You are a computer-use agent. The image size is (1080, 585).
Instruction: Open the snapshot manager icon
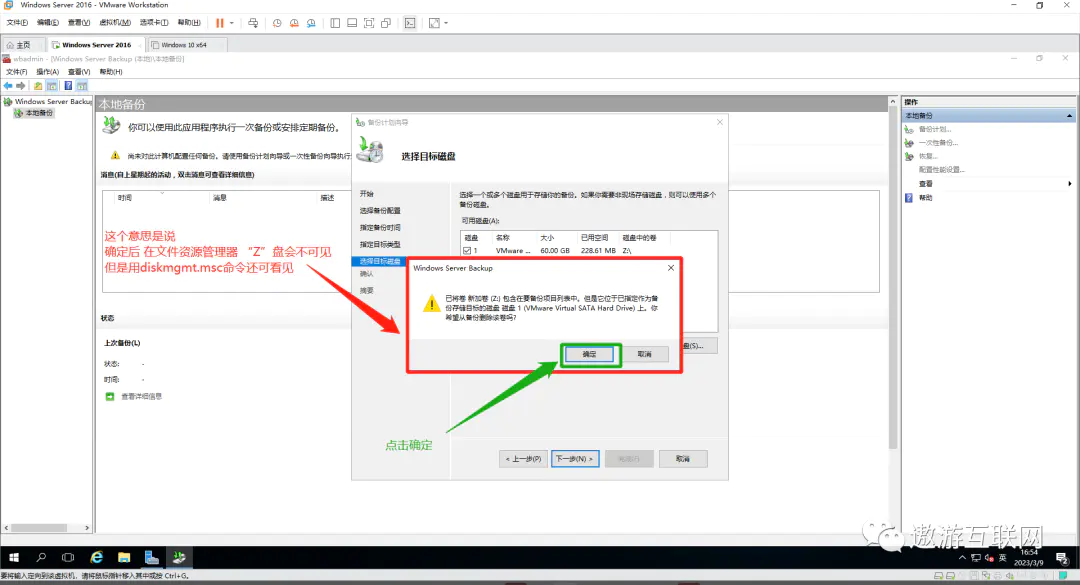[311, 23]
